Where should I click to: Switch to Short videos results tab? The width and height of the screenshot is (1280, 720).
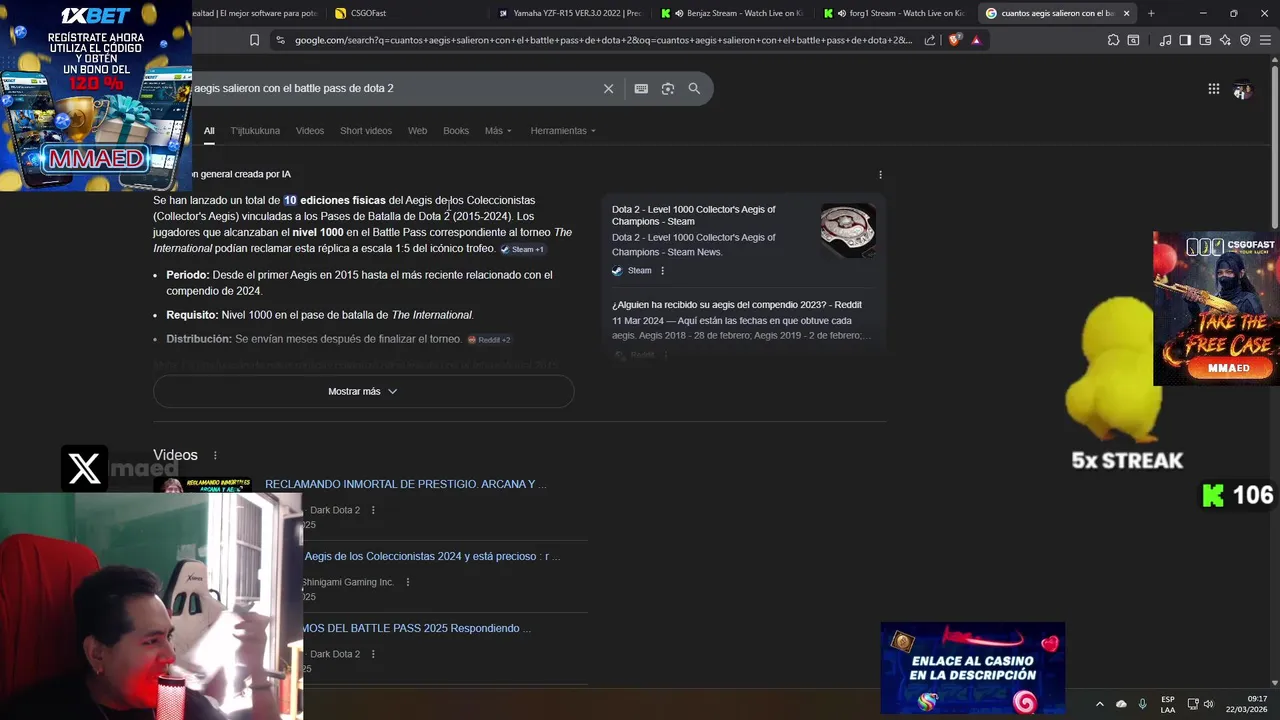[366, 131]
